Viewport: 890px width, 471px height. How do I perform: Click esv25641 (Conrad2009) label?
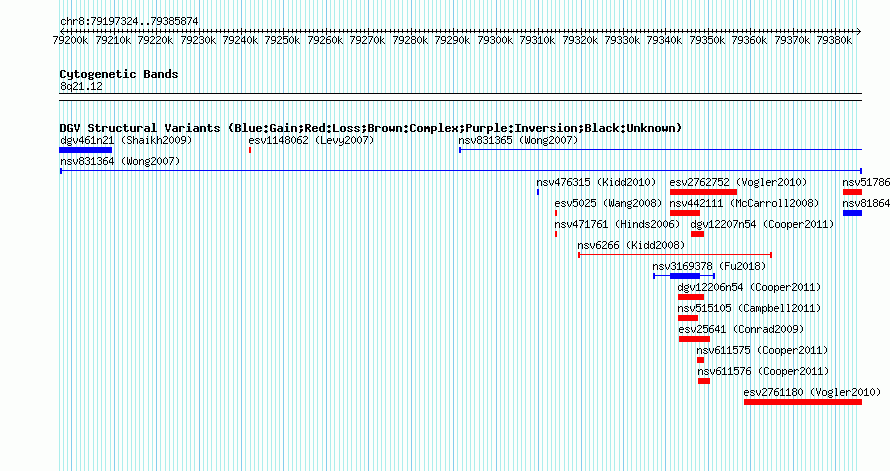pyautogui.click(x=741, y=329)
